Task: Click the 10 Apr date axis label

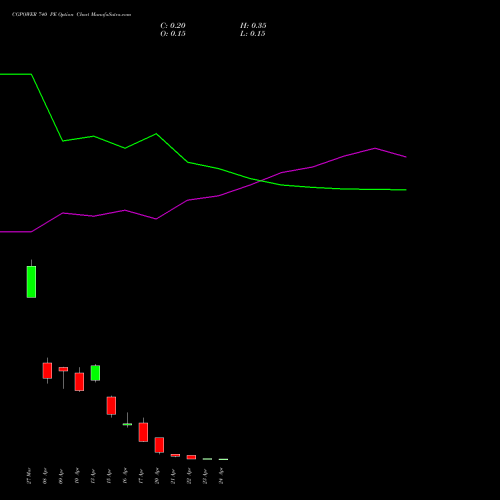Action: [77, 476]
